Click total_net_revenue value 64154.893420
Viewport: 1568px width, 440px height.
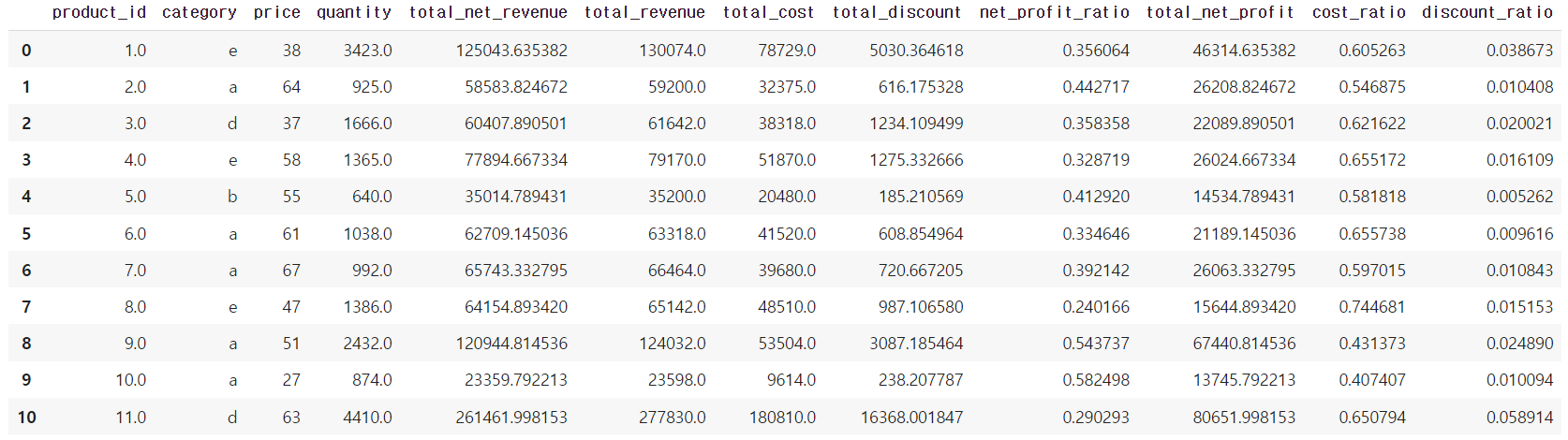(516, 307)
